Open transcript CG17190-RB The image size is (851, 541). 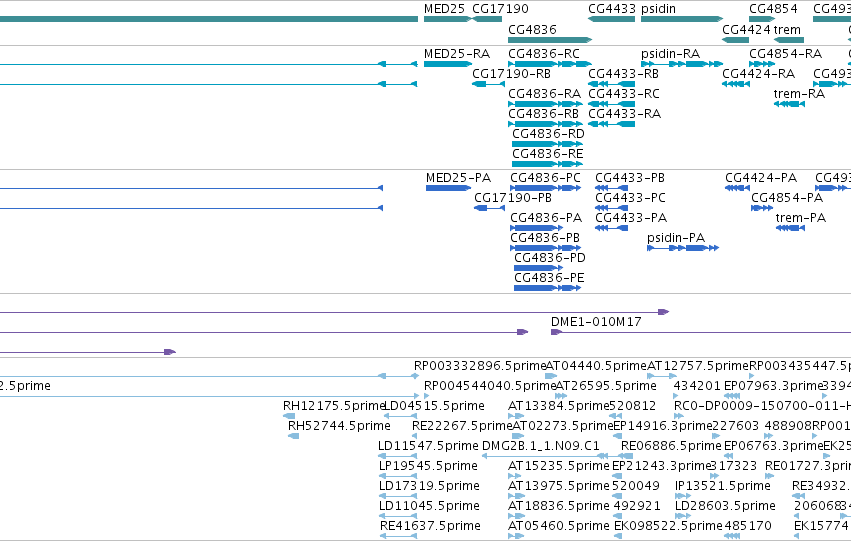(x=487, y=84)
